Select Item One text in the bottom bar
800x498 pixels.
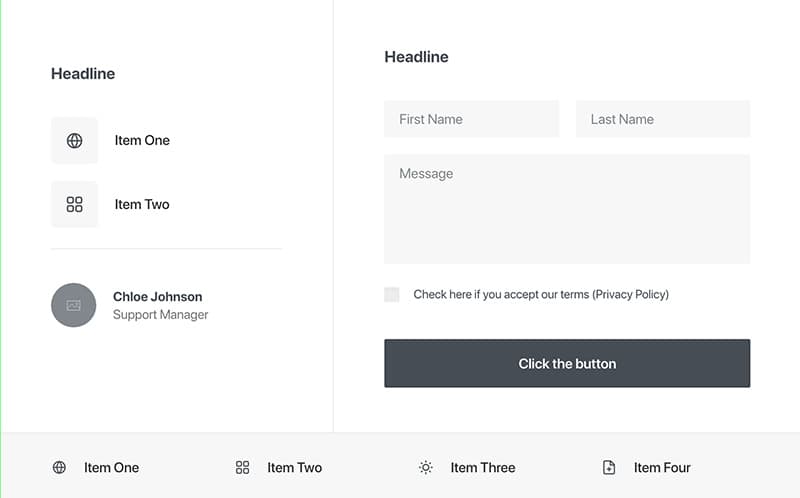[111, 467]
